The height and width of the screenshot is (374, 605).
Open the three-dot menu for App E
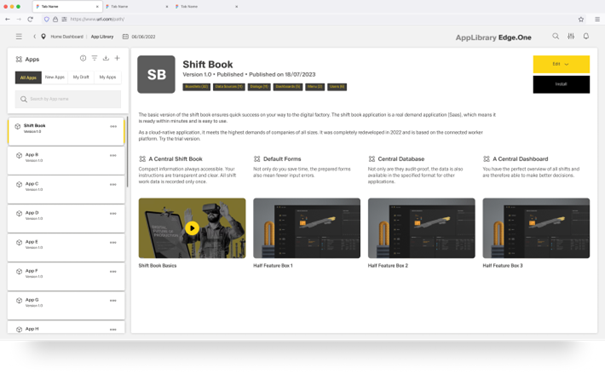pyautogui.click(x=113, y=242)
